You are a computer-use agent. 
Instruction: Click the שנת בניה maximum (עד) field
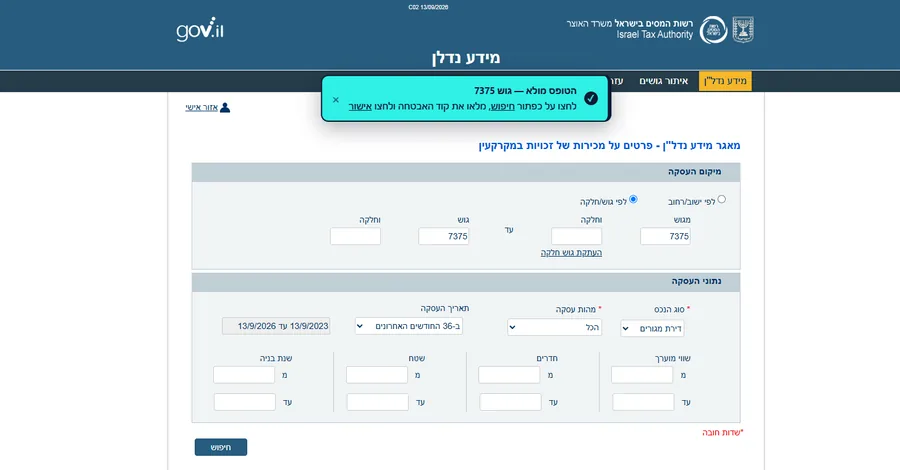click(x=245, y=402)
